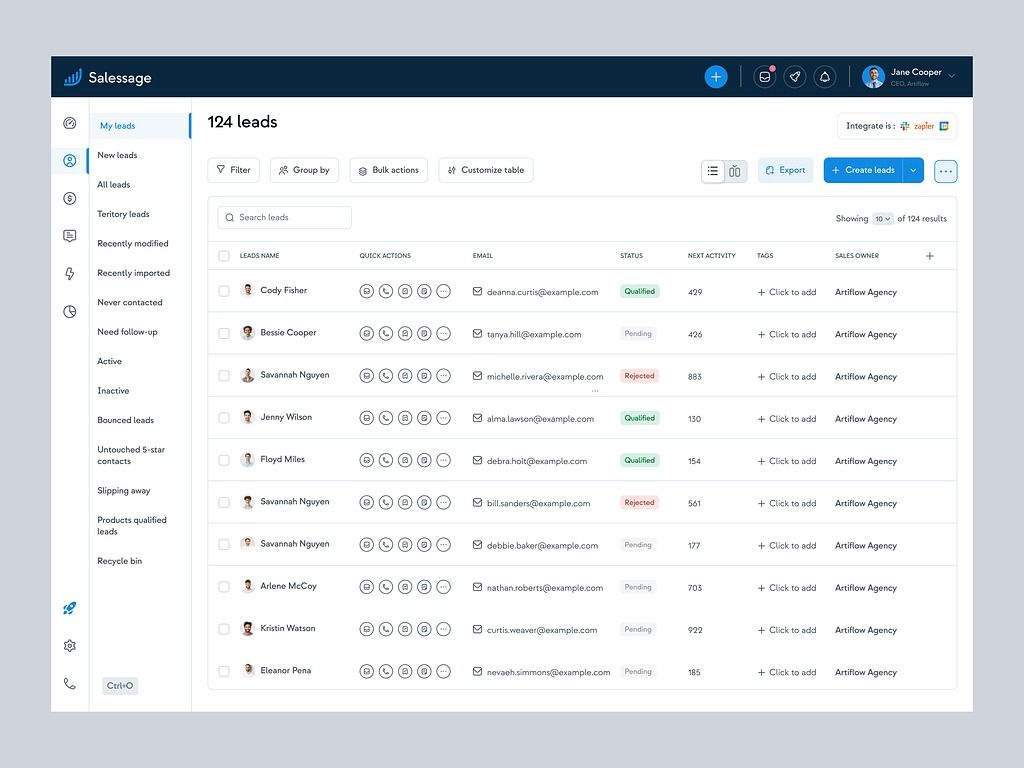
Task: Click the Export button
Action: 785,170
